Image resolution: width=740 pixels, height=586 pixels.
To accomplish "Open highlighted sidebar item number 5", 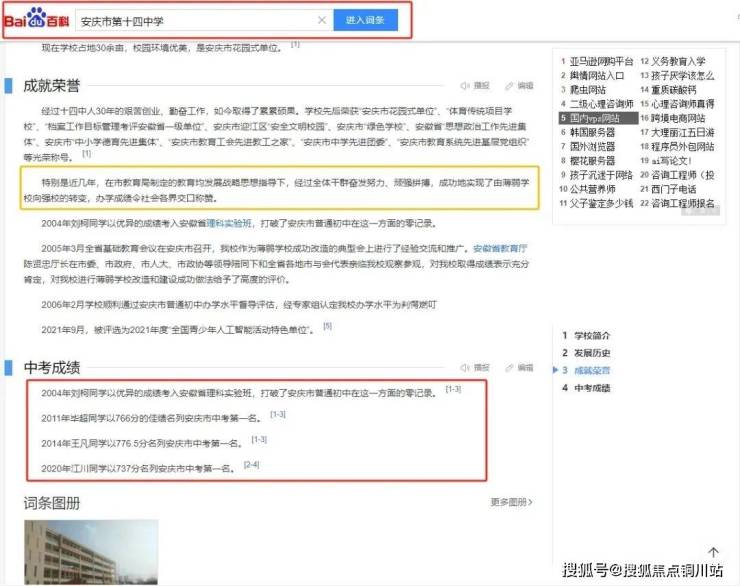I will coord(598,118).
